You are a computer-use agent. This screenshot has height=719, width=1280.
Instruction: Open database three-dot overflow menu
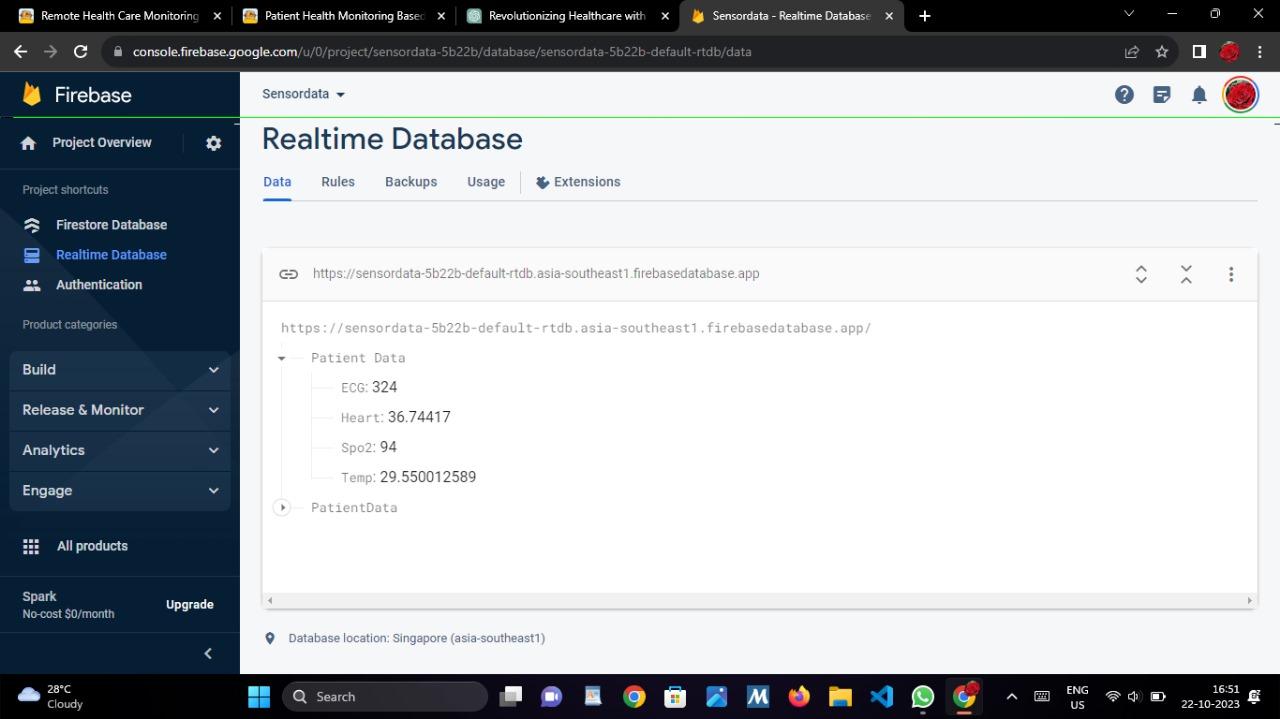pos(1231,274)
